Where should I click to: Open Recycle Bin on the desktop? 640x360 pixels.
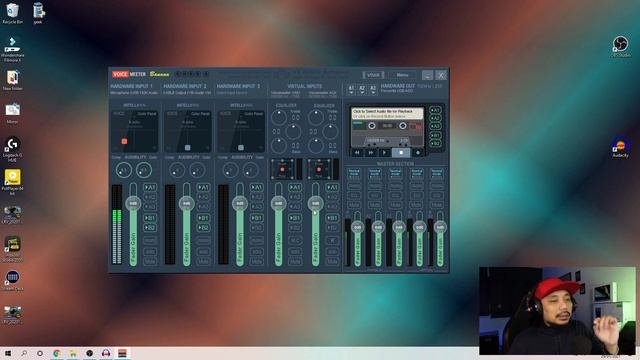[x=13, y=13]
